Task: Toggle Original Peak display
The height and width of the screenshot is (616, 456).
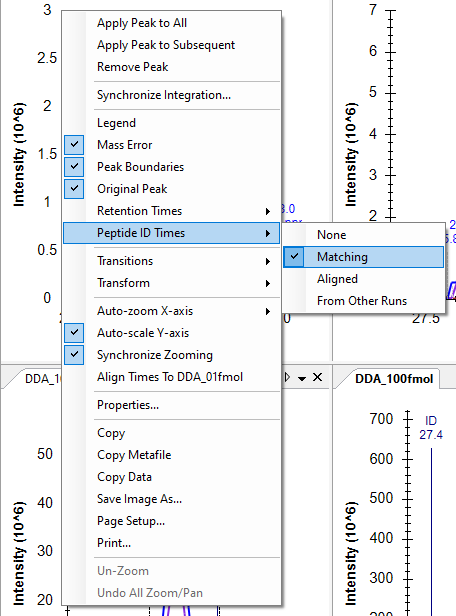Action: (171, 189)
